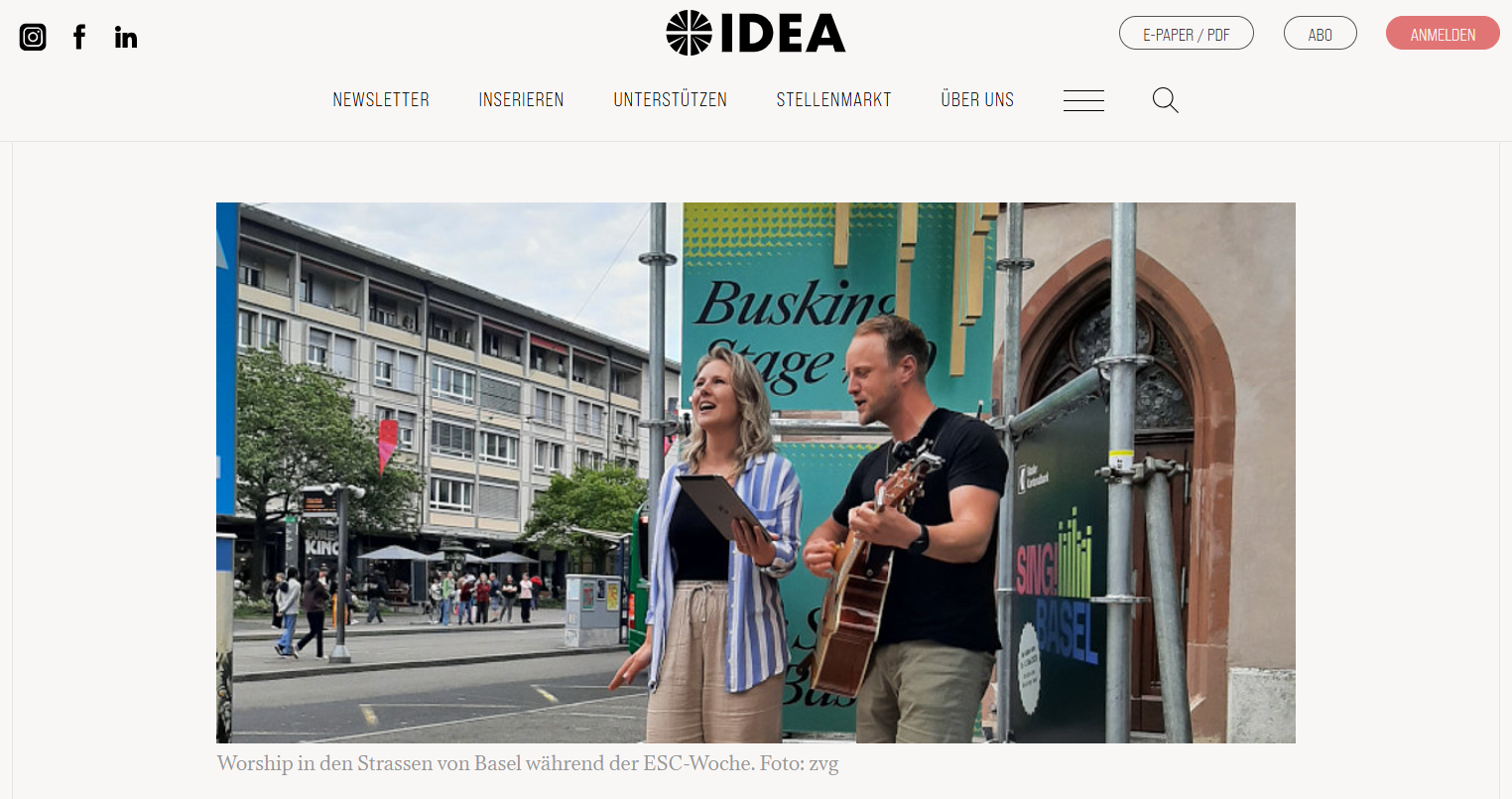Select the ABO subscription button

pos(1321,34)
